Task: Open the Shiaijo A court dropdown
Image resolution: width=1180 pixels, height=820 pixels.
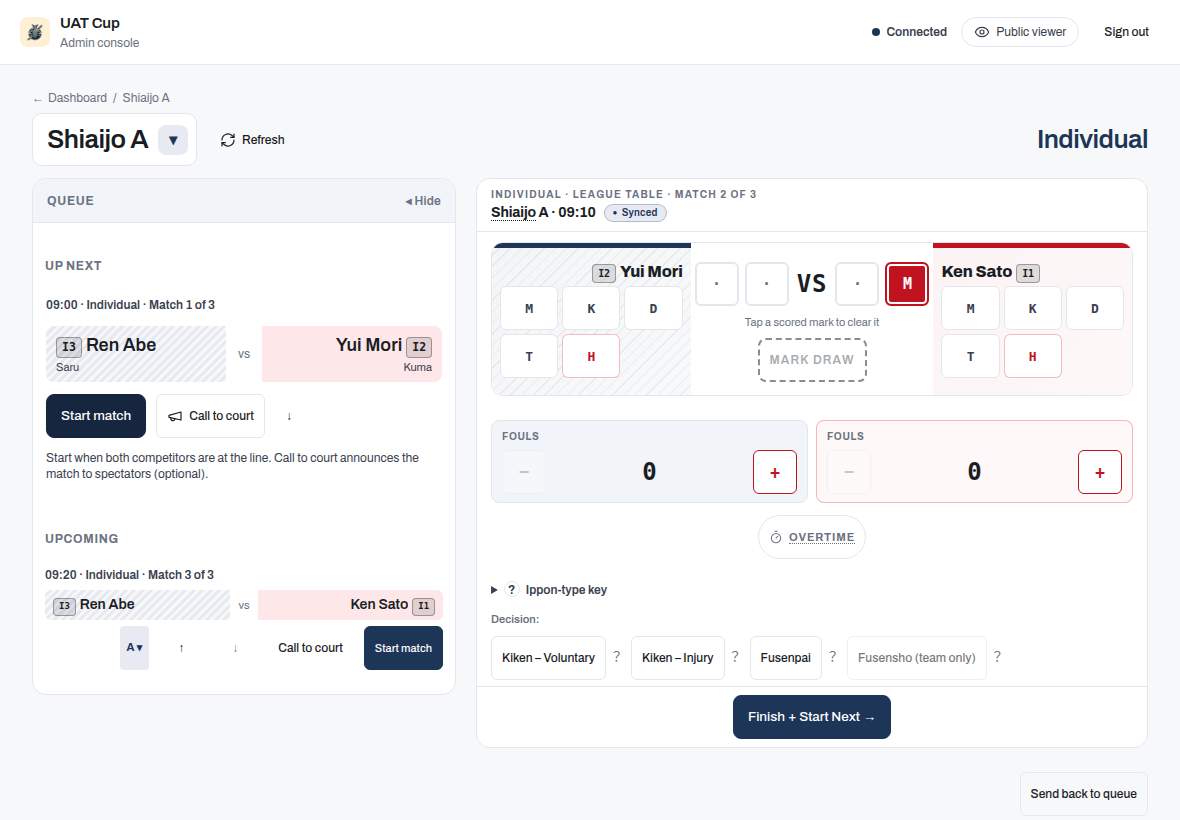Action: (x=173, y=140)
